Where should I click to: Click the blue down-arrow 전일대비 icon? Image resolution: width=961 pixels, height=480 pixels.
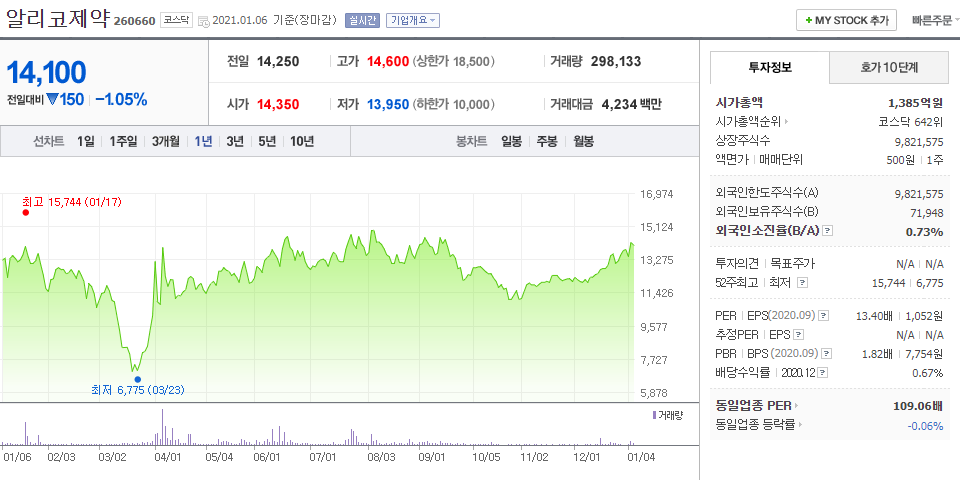coord(52,99)
